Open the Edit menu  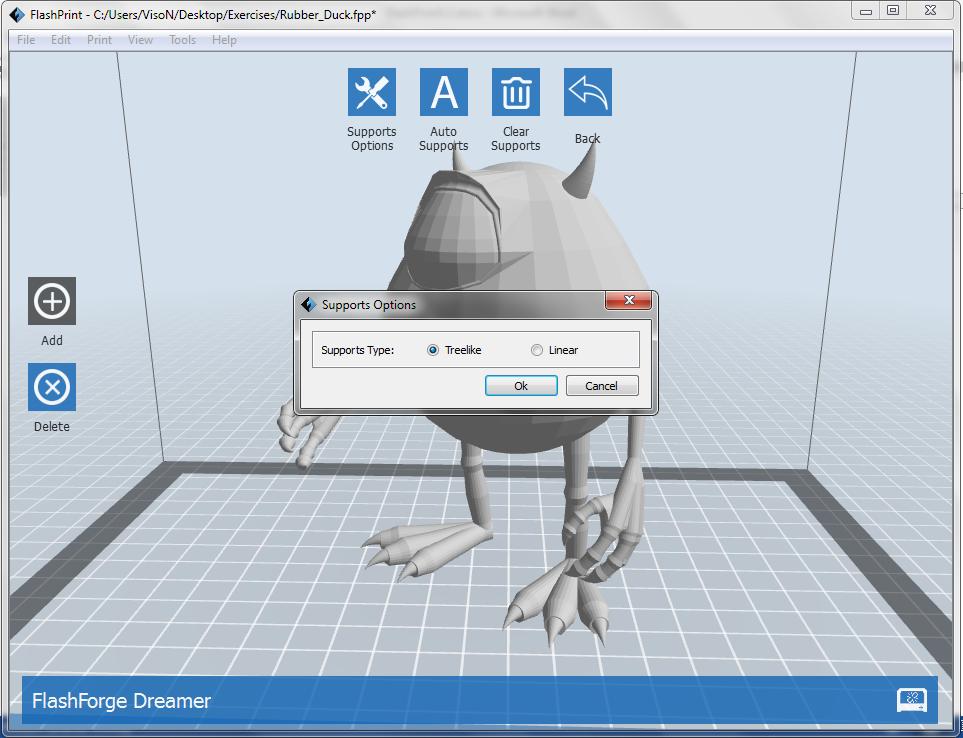(61, 40)
